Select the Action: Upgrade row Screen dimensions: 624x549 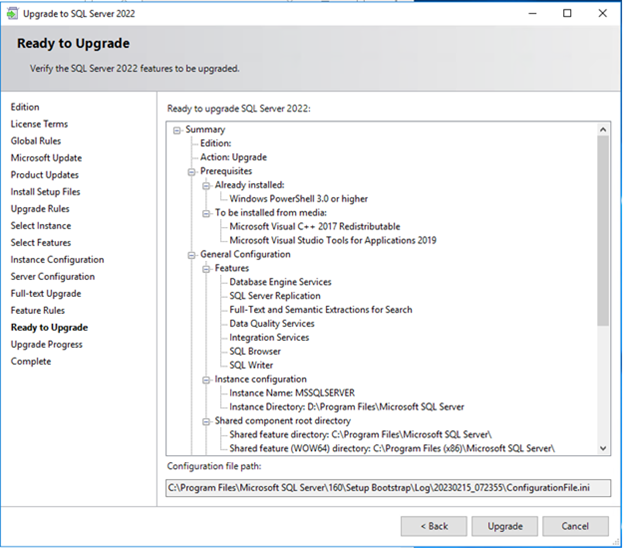(x=233, y=157)
